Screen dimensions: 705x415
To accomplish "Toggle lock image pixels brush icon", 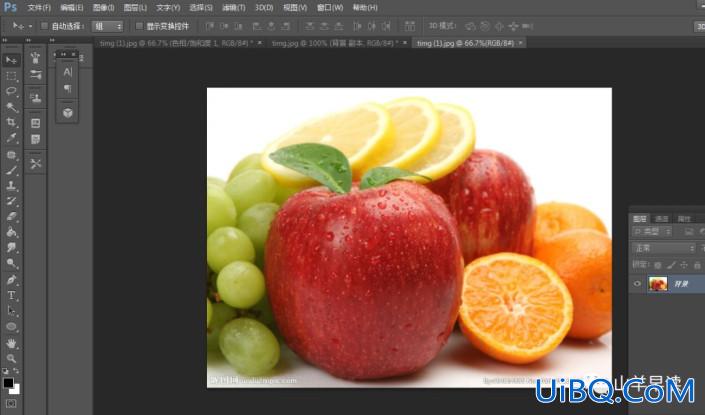I will pyautogui.click(x=671, y=265).
